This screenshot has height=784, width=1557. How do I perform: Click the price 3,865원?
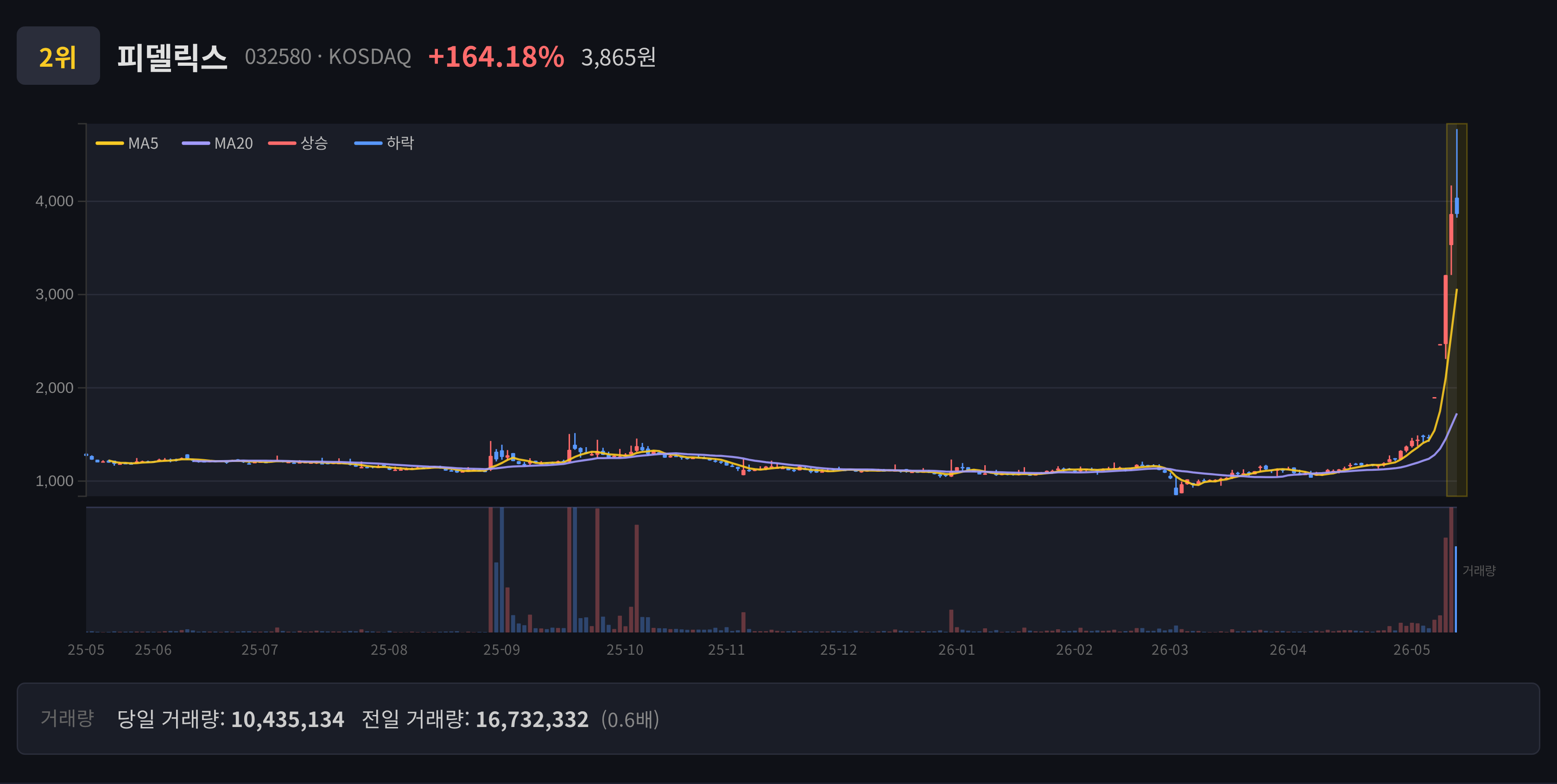pos(618,57)
